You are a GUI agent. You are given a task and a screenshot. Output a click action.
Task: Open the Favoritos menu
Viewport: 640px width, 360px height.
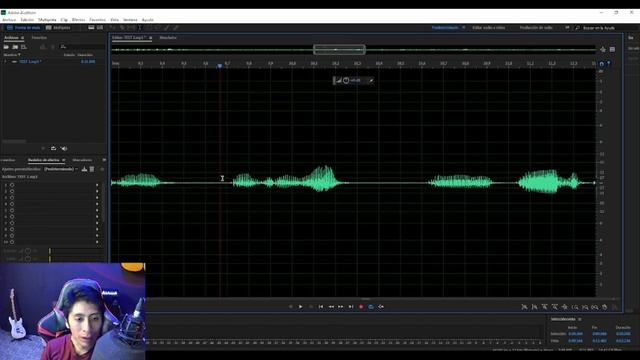pos(98,20)
